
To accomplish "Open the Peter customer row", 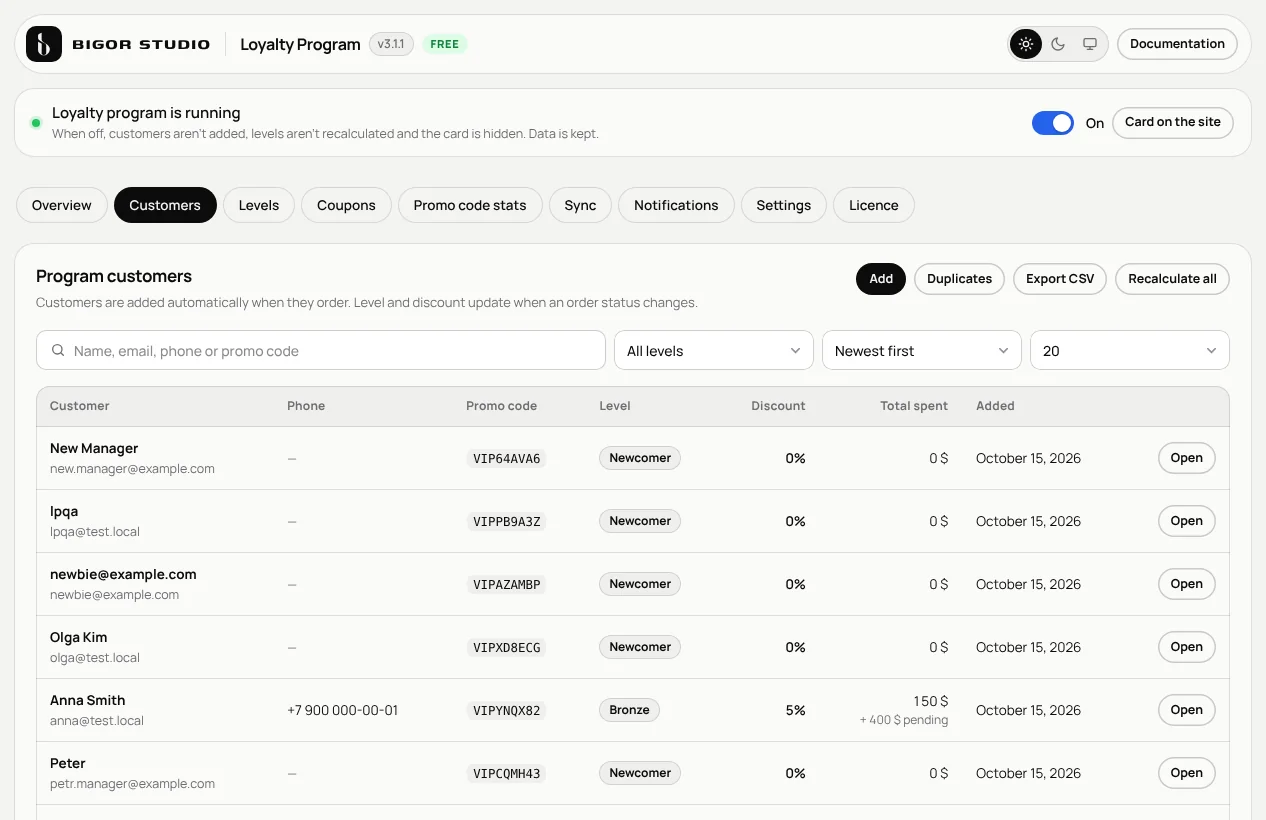I will pos(1187,773).
